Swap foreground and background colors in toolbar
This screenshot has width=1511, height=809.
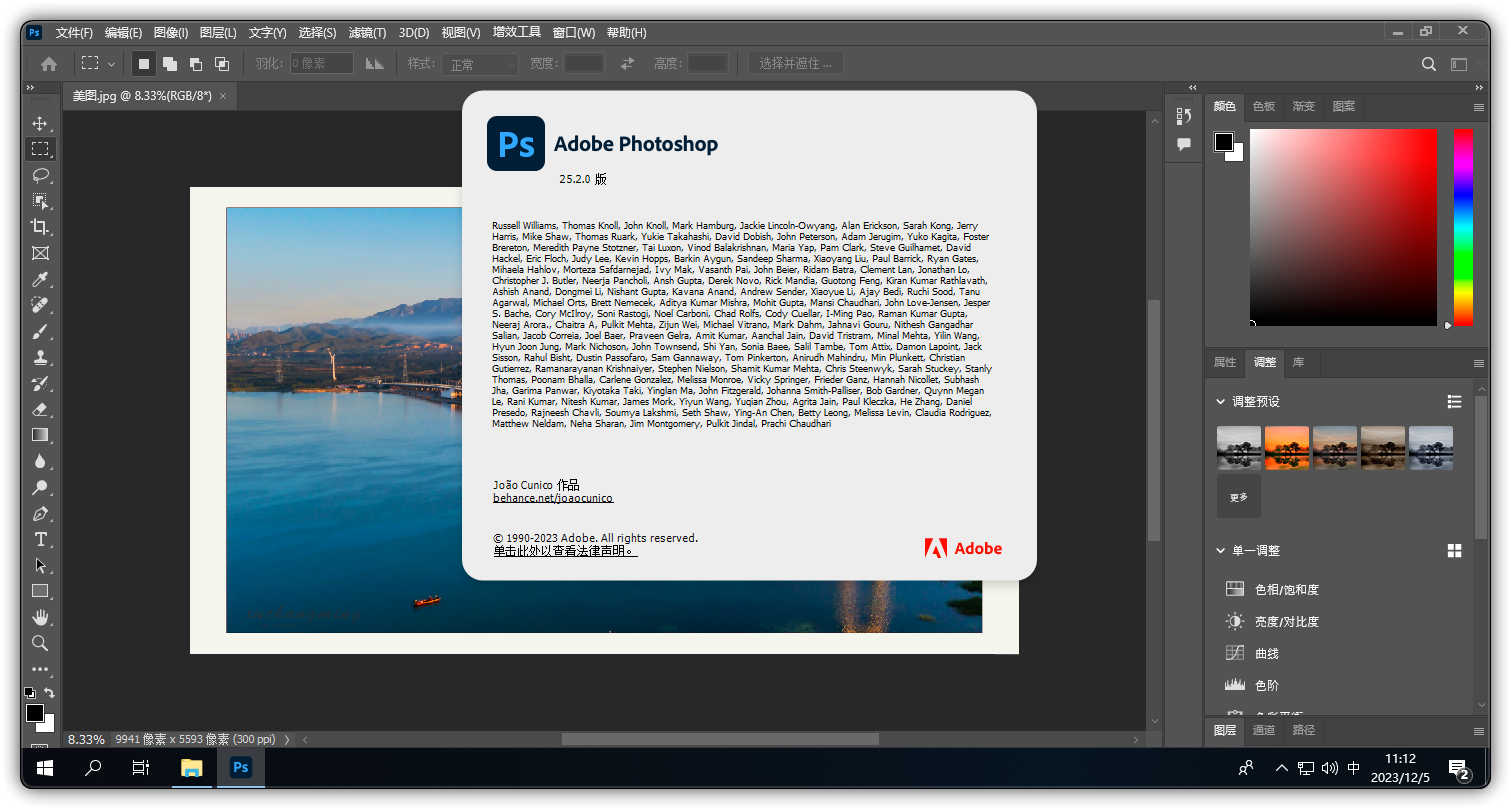pyautogui.click(x=49, y=692)
